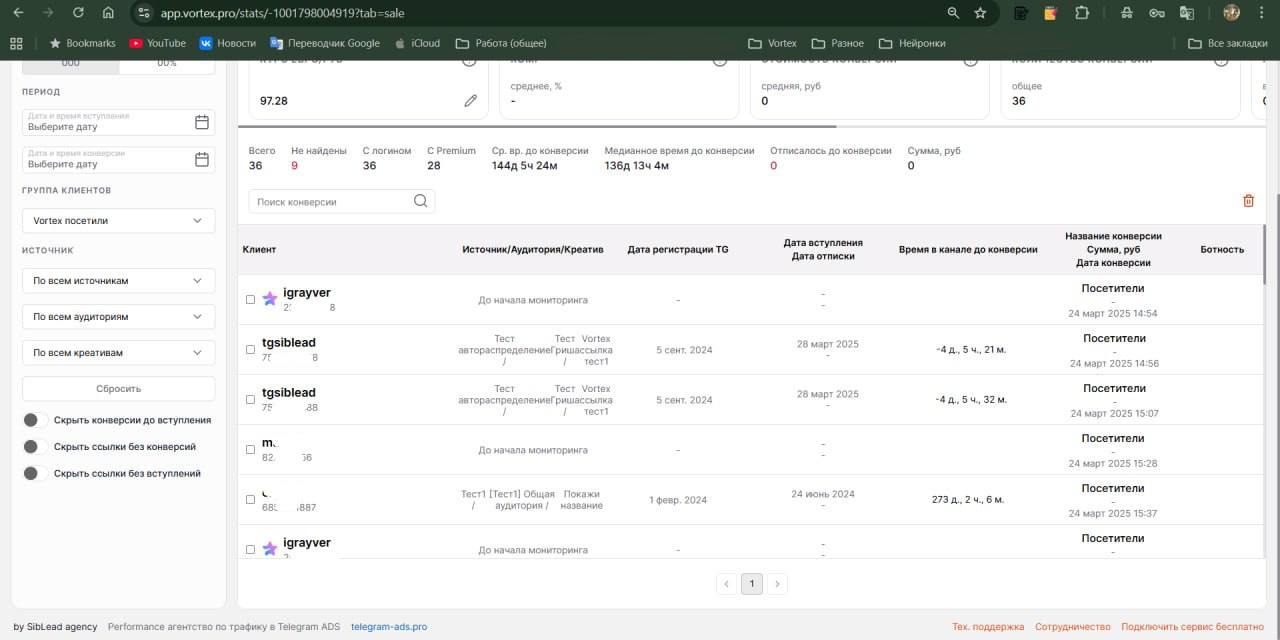The width and height of the screenshot is (1280, 640).
Task: Enable 'Скрыть ссылки без конверсий' switch
Action: (35, 447)
